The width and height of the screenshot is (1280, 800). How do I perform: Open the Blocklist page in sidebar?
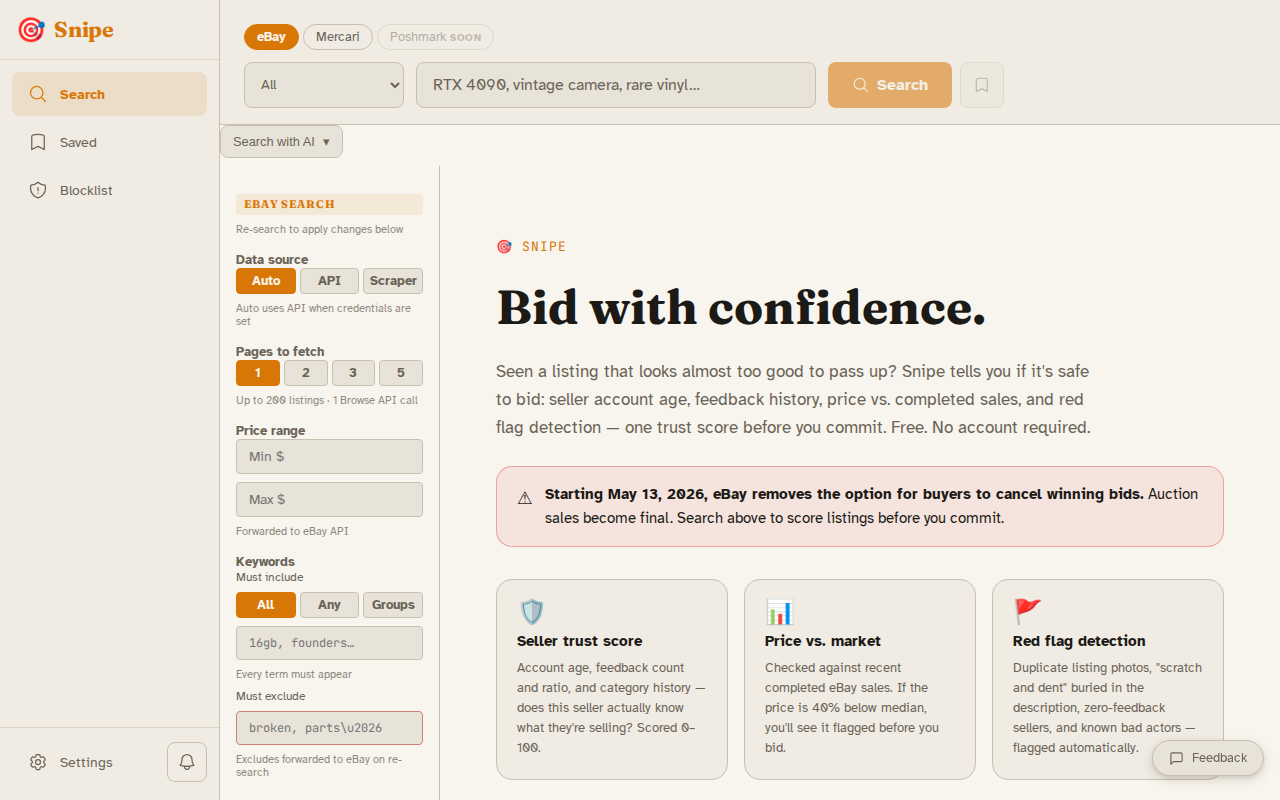click(x=109, y=190)
